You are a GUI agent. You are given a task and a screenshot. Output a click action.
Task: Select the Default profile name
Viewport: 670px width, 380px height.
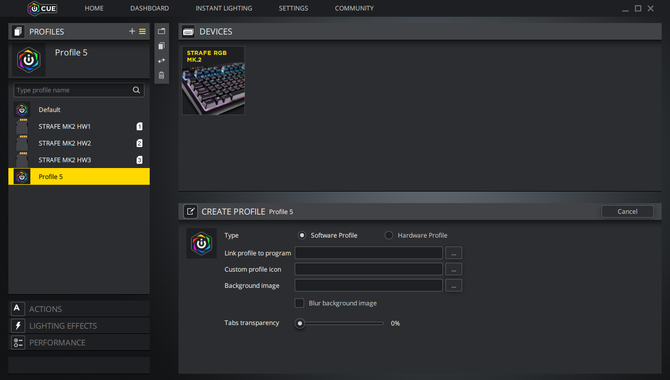50,110
